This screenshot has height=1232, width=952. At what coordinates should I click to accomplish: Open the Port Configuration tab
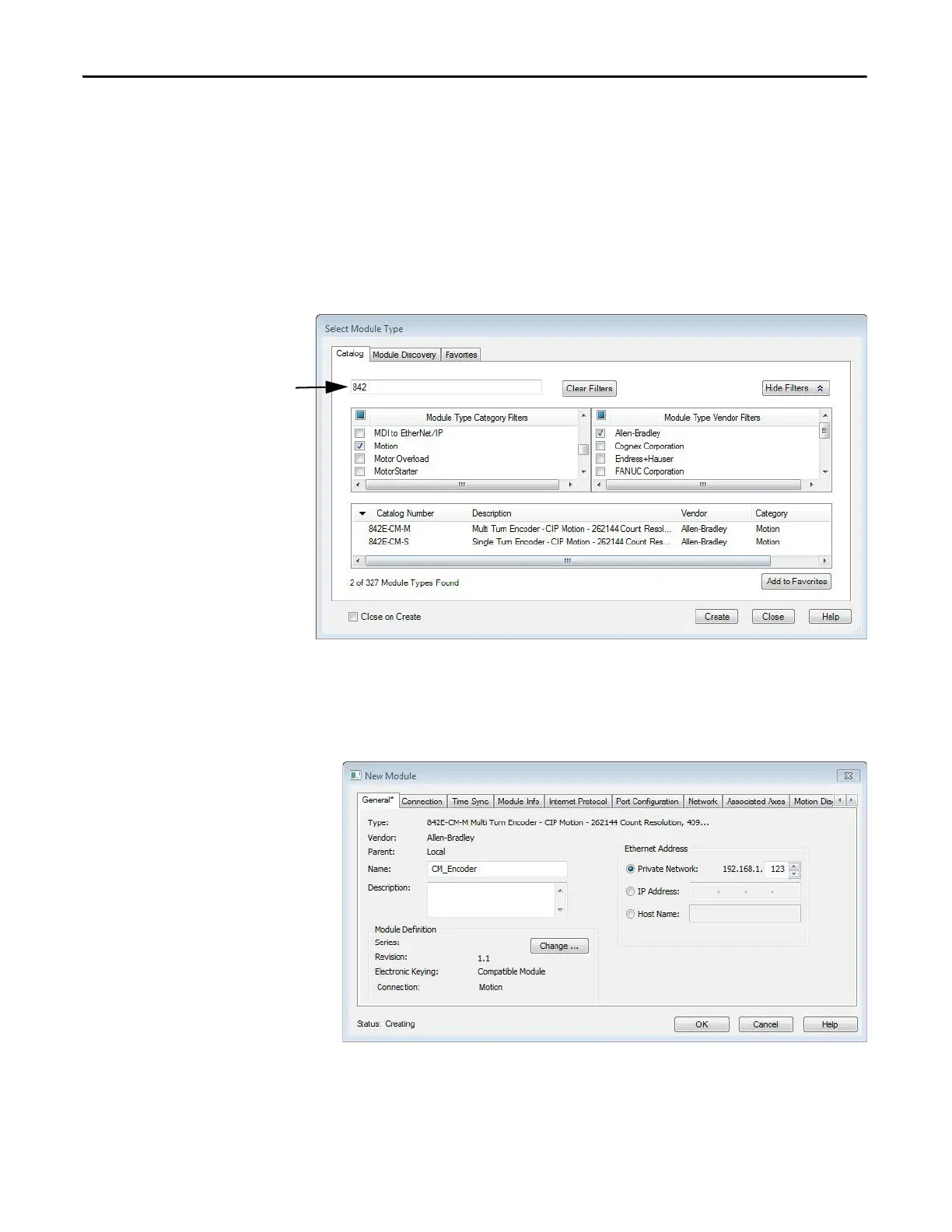pyautogui.click(x=647, y=801)
